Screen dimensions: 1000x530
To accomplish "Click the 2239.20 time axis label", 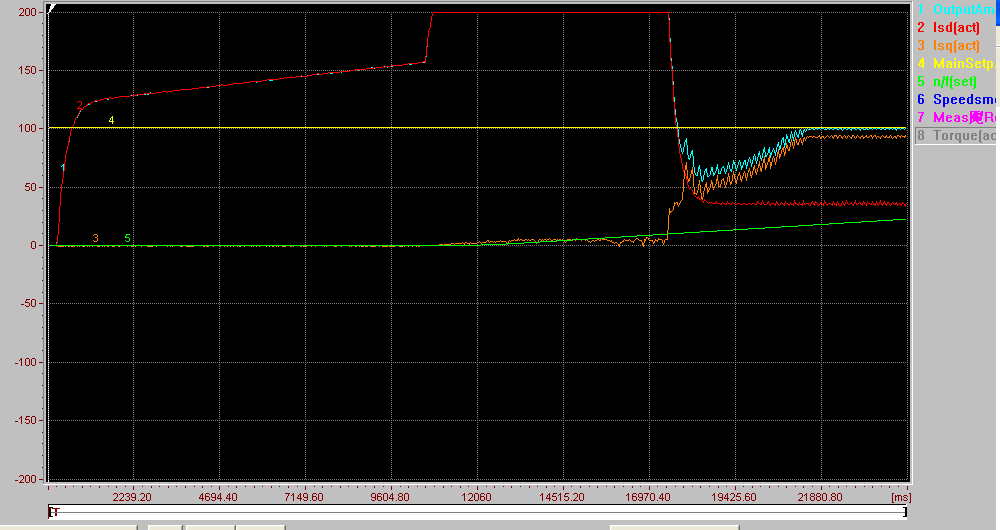I will coord(132,497).
